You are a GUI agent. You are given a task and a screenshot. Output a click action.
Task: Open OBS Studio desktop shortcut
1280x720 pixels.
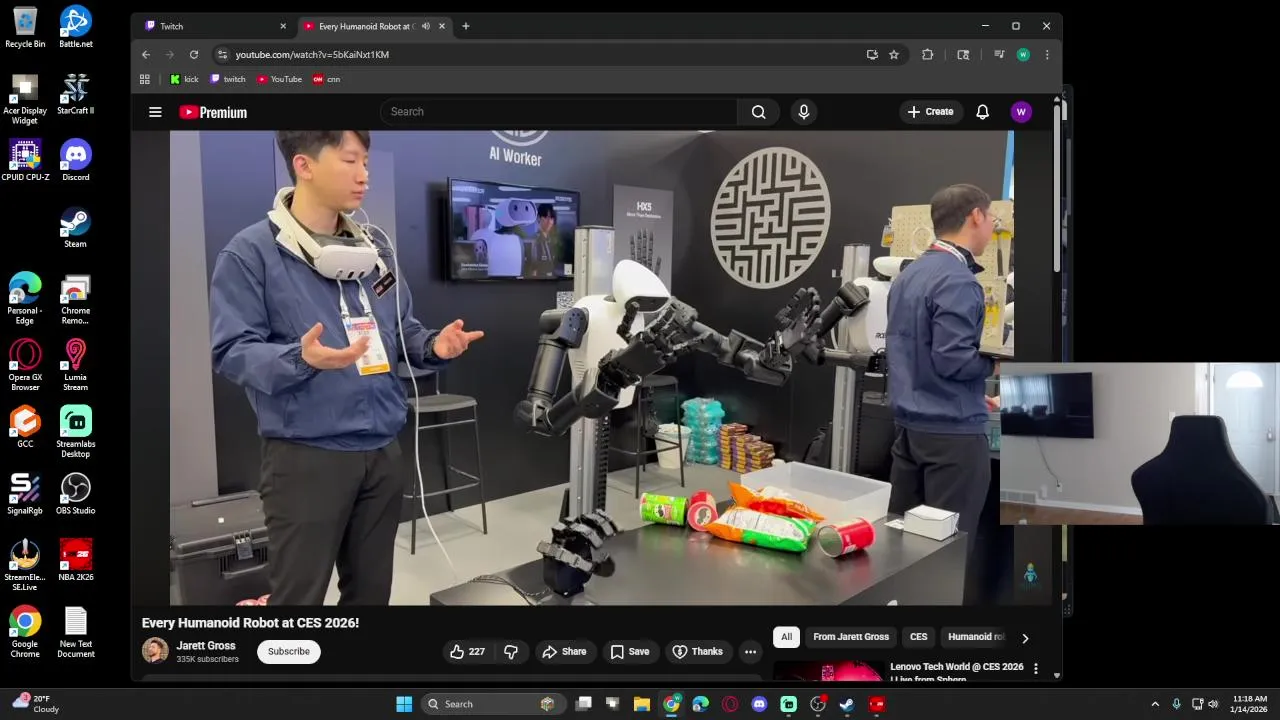76,495
